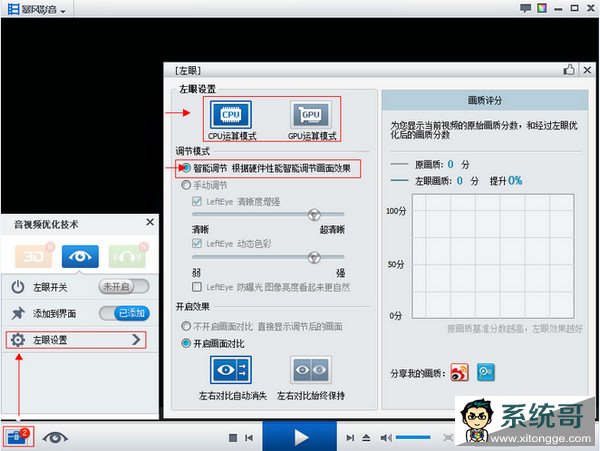Stop playback with the stop button
The image size is (600, 451).
tap(233, 438)
